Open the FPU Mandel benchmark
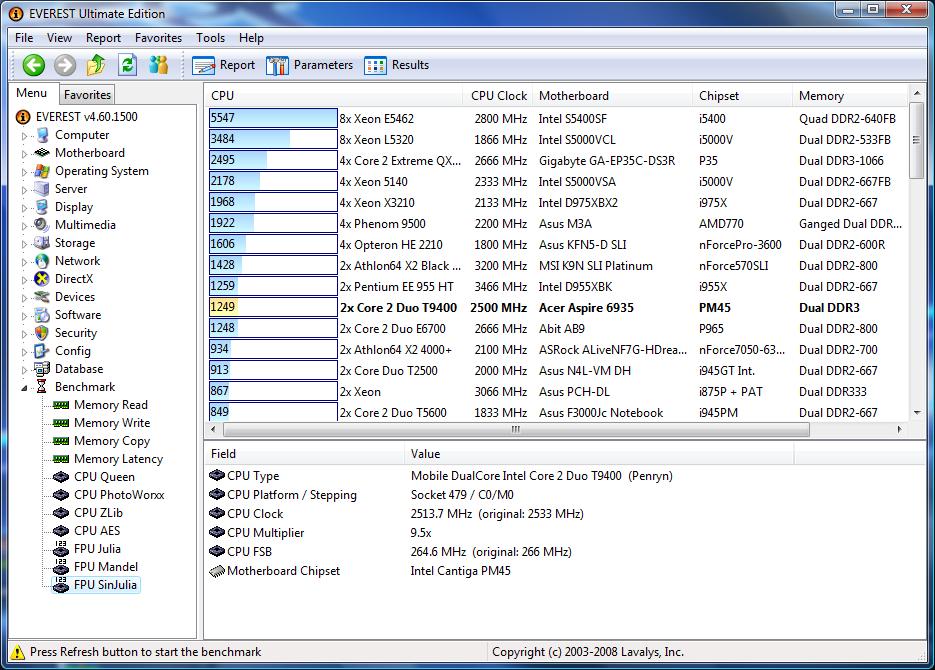The width and height of the screenshot is (935, 670). [x=106, y=567]
